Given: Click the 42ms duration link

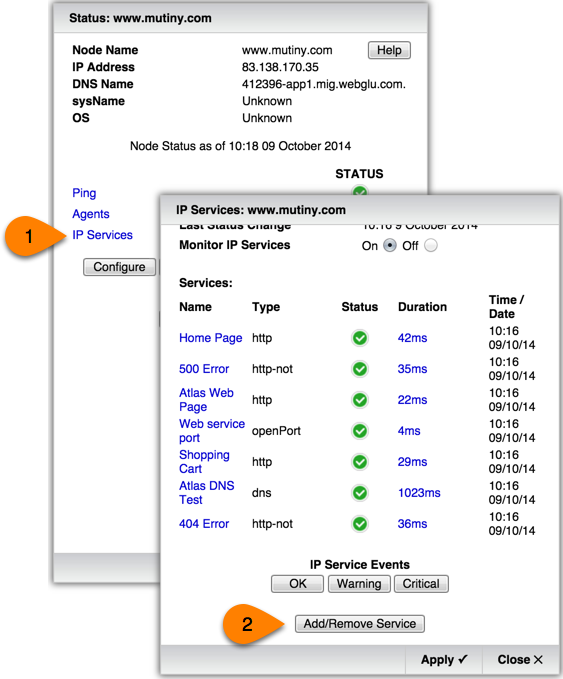Looking at the screenshot, I should 412,338.
